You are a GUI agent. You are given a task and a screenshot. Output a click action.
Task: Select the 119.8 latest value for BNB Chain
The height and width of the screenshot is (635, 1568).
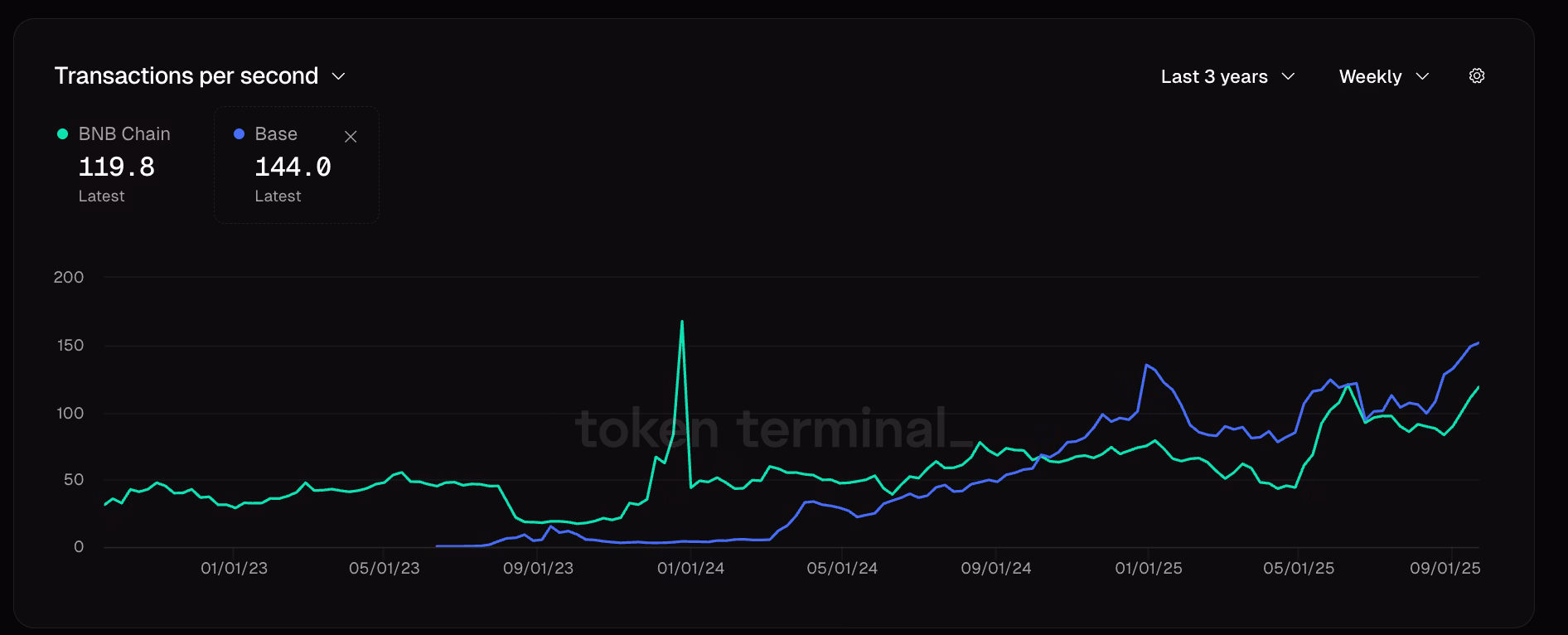(x=117, y=167)
